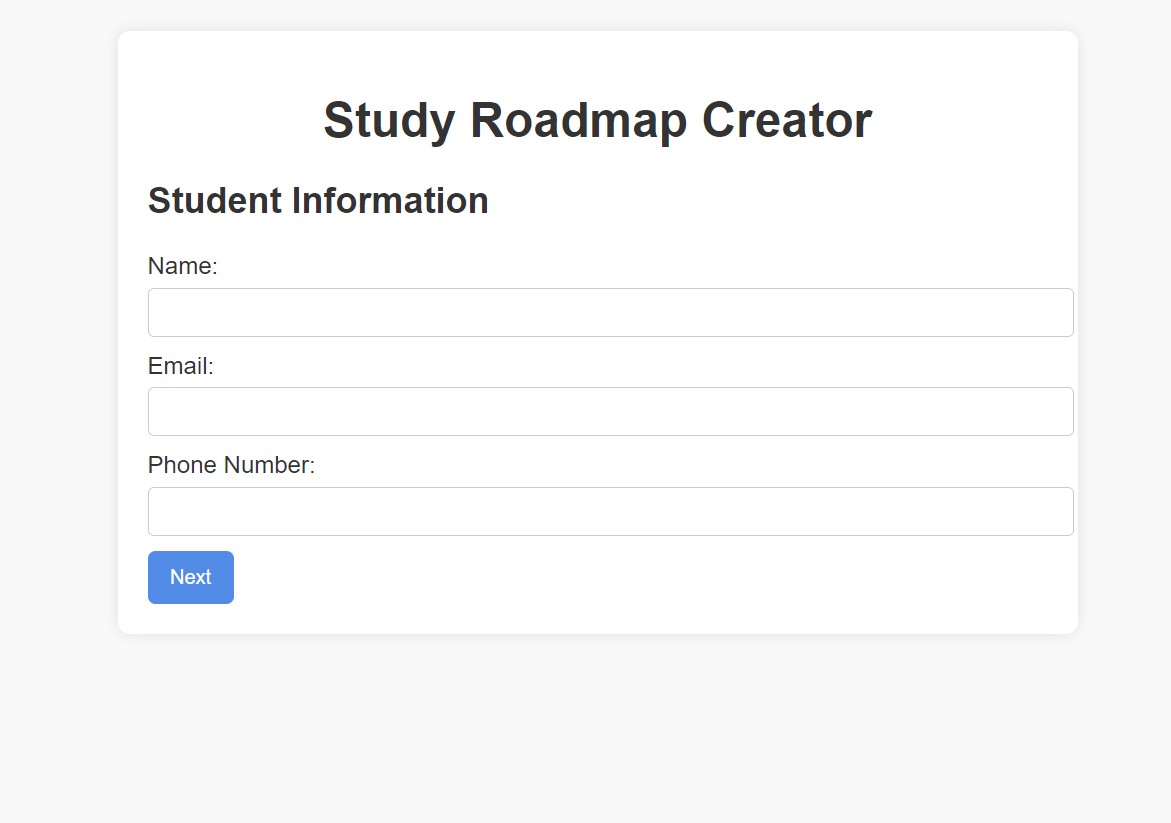
Task: Select the Phone Number input field
Action: [610, 512]
